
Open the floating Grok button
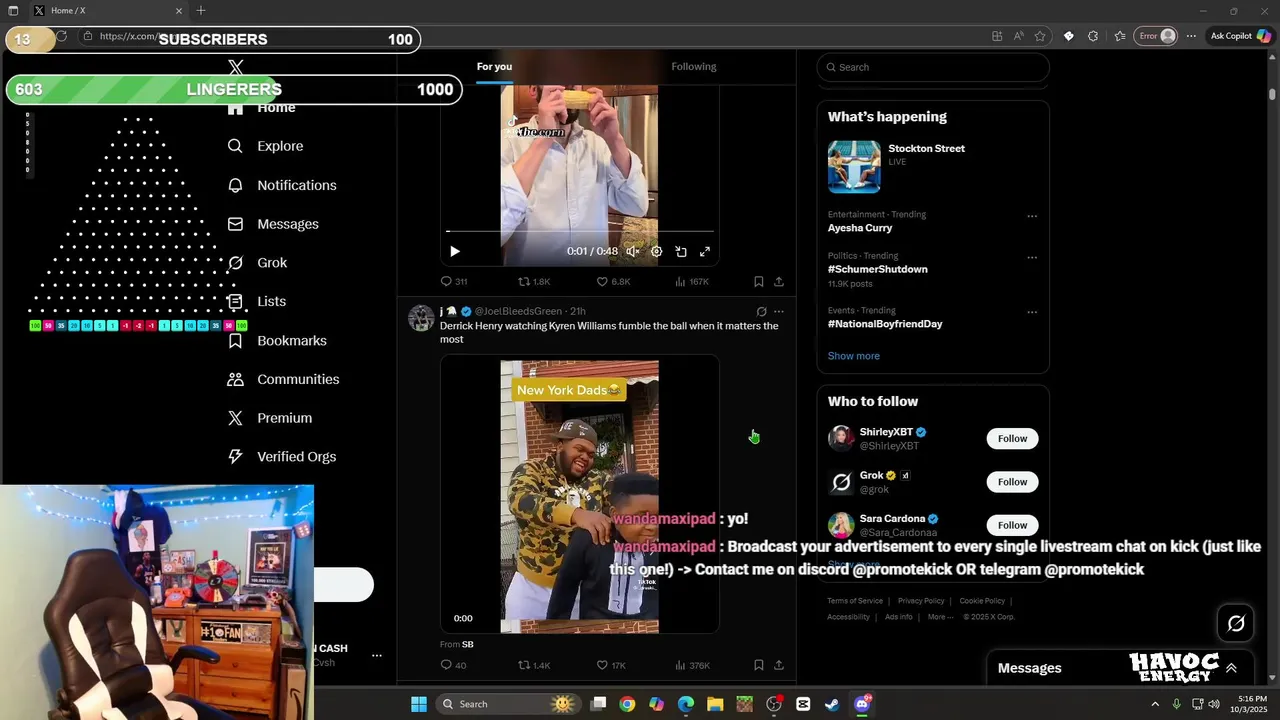(x=1236, y=624)
